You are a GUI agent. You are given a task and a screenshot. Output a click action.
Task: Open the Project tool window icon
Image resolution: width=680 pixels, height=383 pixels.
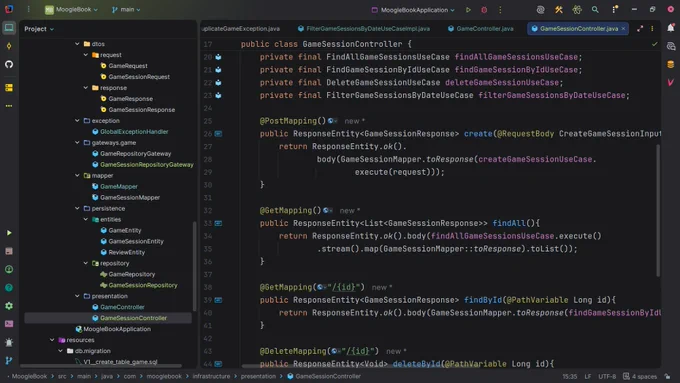9,28
